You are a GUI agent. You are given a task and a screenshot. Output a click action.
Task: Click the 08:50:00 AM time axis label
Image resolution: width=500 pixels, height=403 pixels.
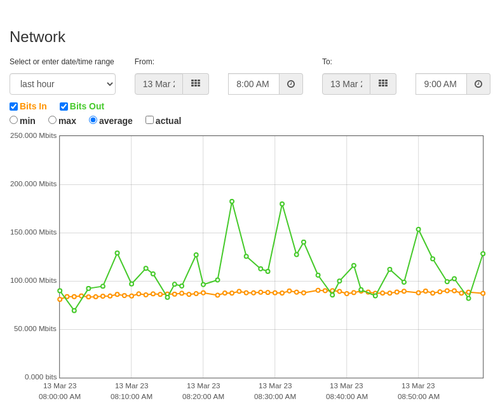click(x=418, y=397)
